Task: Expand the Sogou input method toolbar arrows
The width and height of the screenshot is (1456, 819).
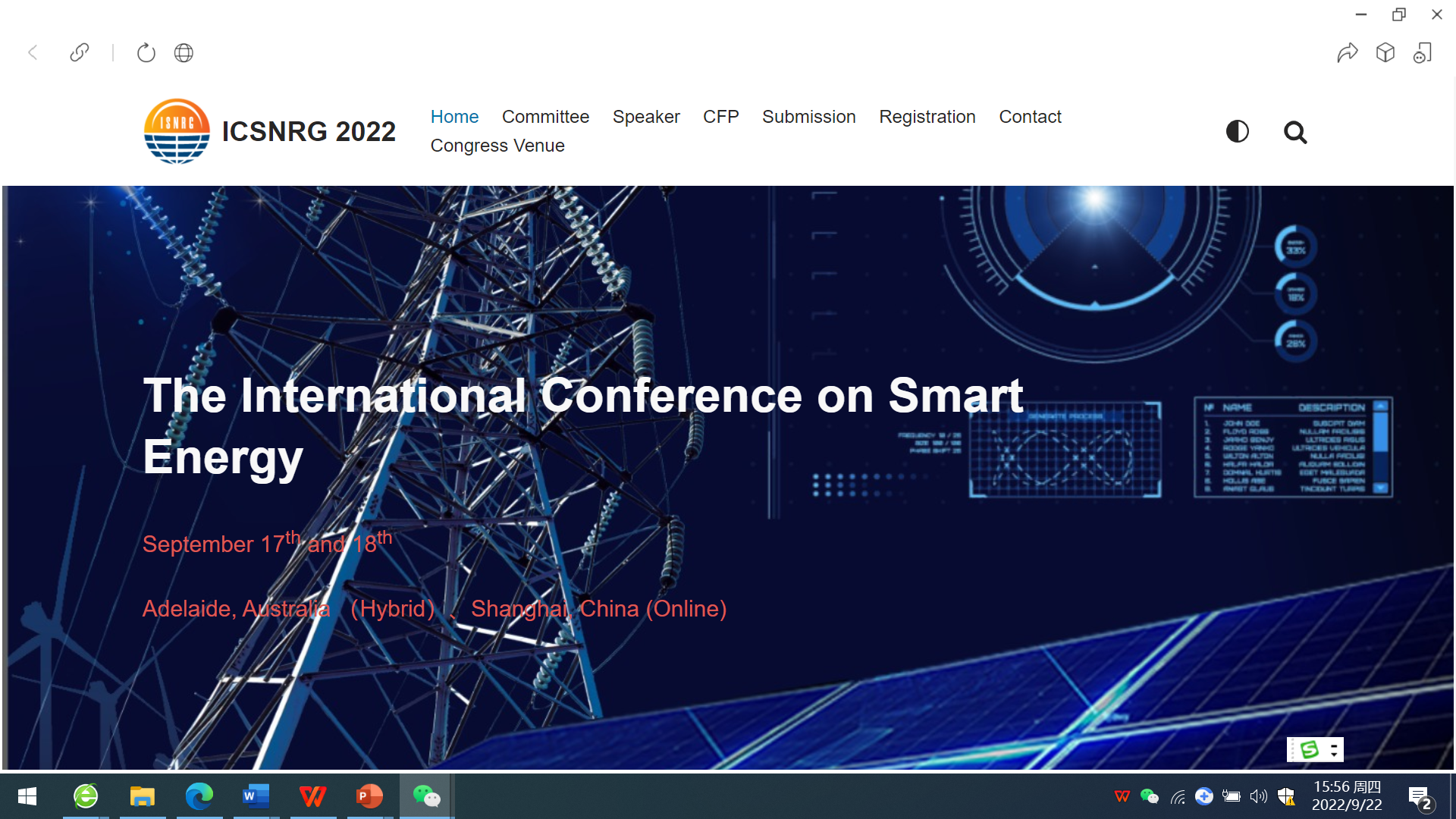Action: coord(1334,750)
